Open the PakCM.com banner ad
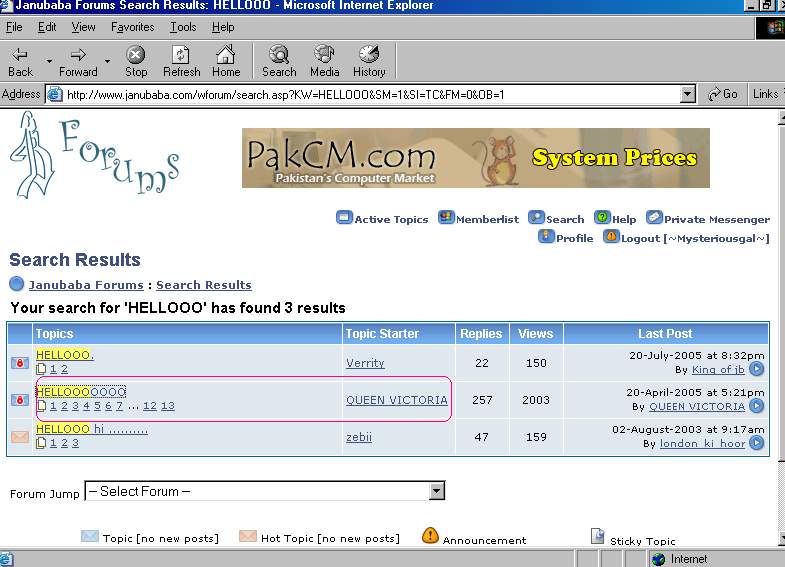The width and height of the screenshot is (785, 567). (x=476, y=158)
